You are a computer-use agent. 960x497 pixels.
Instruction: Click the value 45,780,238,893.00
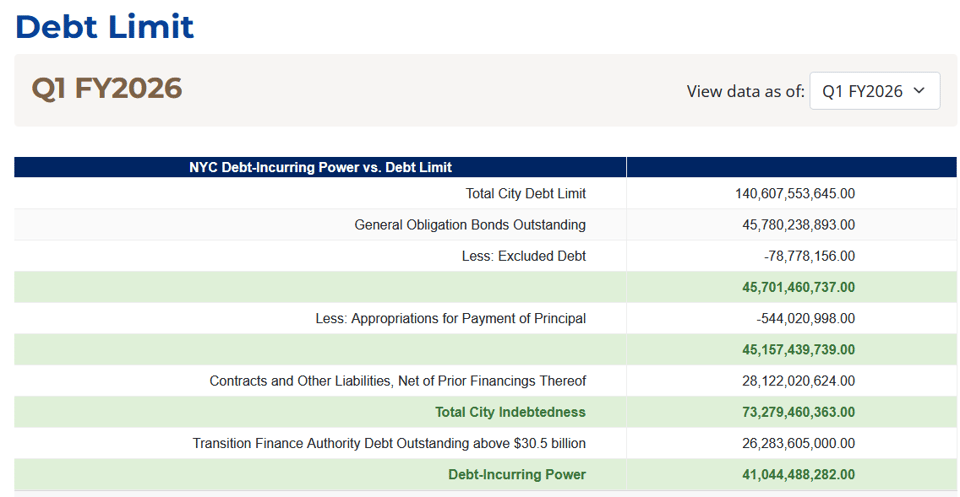799,225
